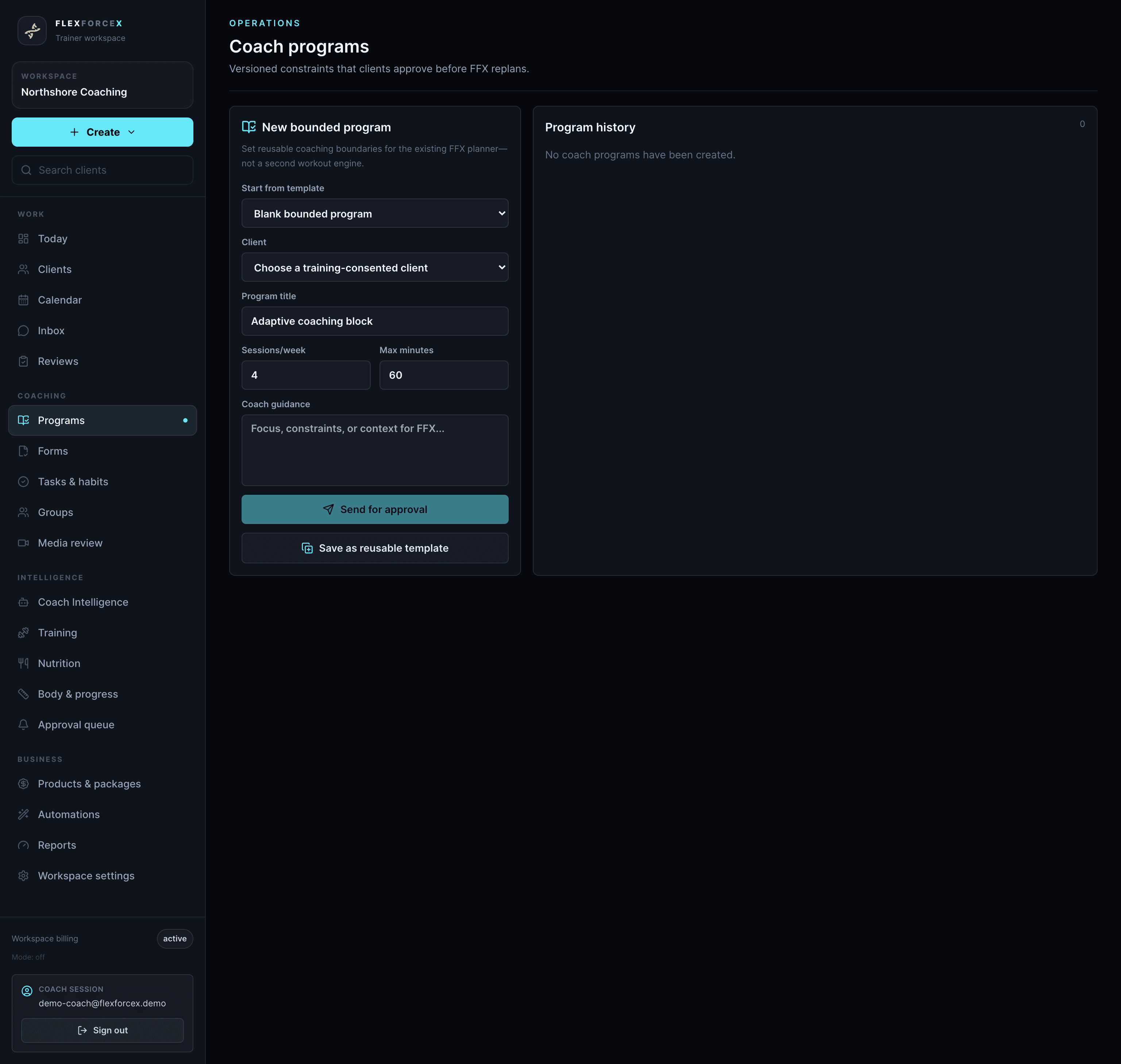Click the Inbox chat bubble icon
1121x1064 pixels.
pyautogui.click(x=23, y=331)
